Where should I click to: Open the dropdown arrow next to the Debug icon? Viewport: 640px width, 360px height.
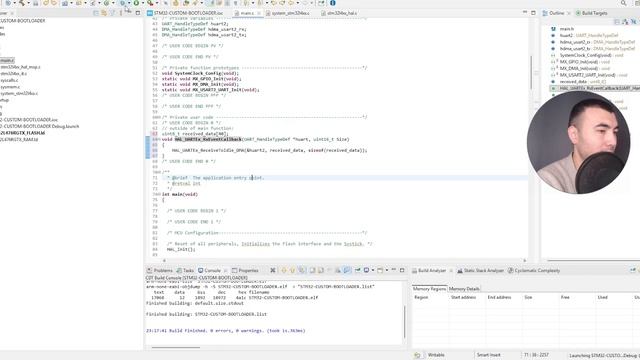tap(128, 3)
